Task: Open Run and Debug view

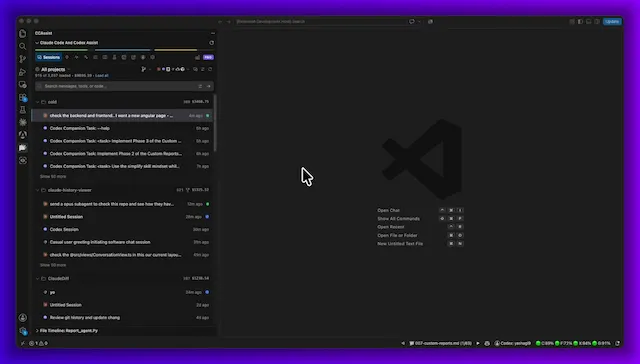Action: [x=22, y=72]
